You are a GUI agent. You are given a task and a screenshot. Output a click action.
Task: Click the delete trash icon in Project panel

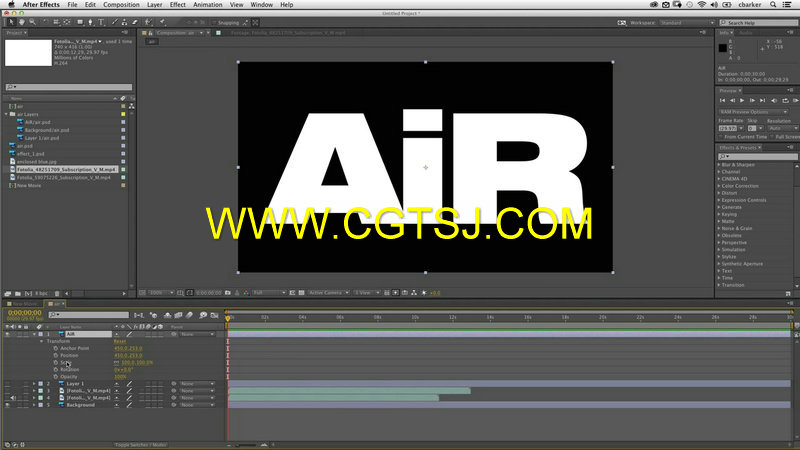pos(57,293)
